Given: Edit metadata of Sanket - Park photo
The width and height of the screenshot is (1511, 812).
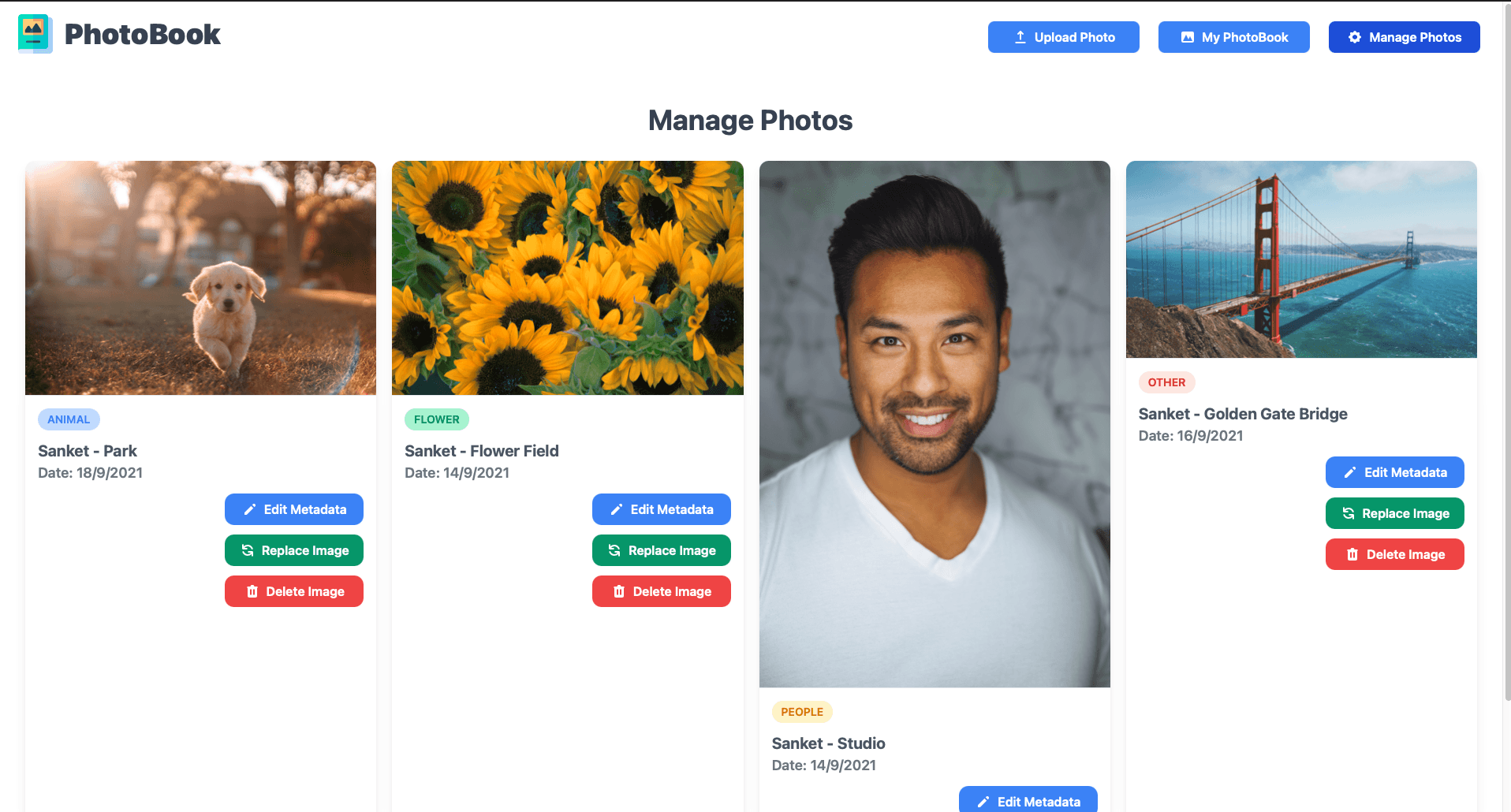Looking at the screenshot, I should [x=294, y=509].
